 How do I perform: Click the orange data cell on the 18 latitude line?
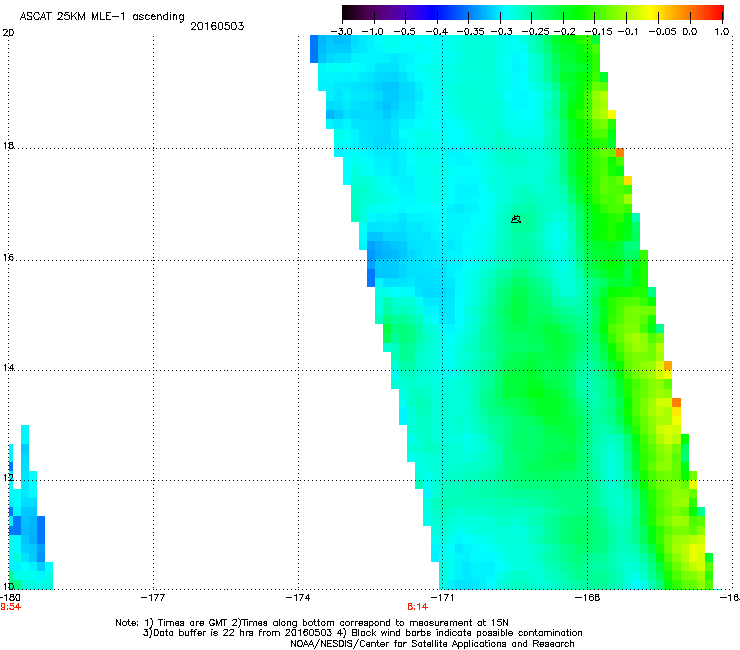pyautogui.click(x=620, y=152)
